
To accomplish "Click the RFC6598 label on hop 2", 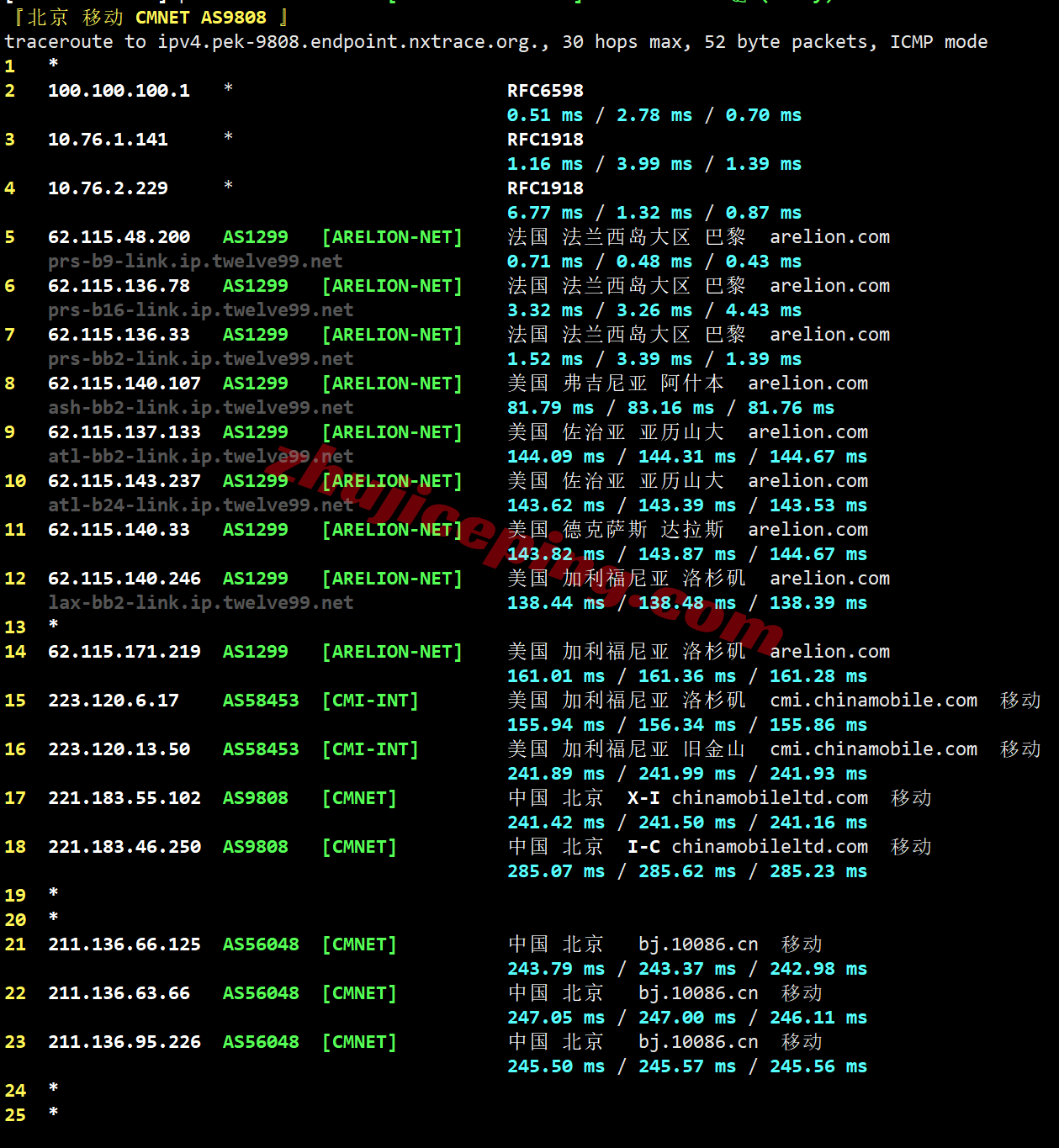I will pos(545,91).
